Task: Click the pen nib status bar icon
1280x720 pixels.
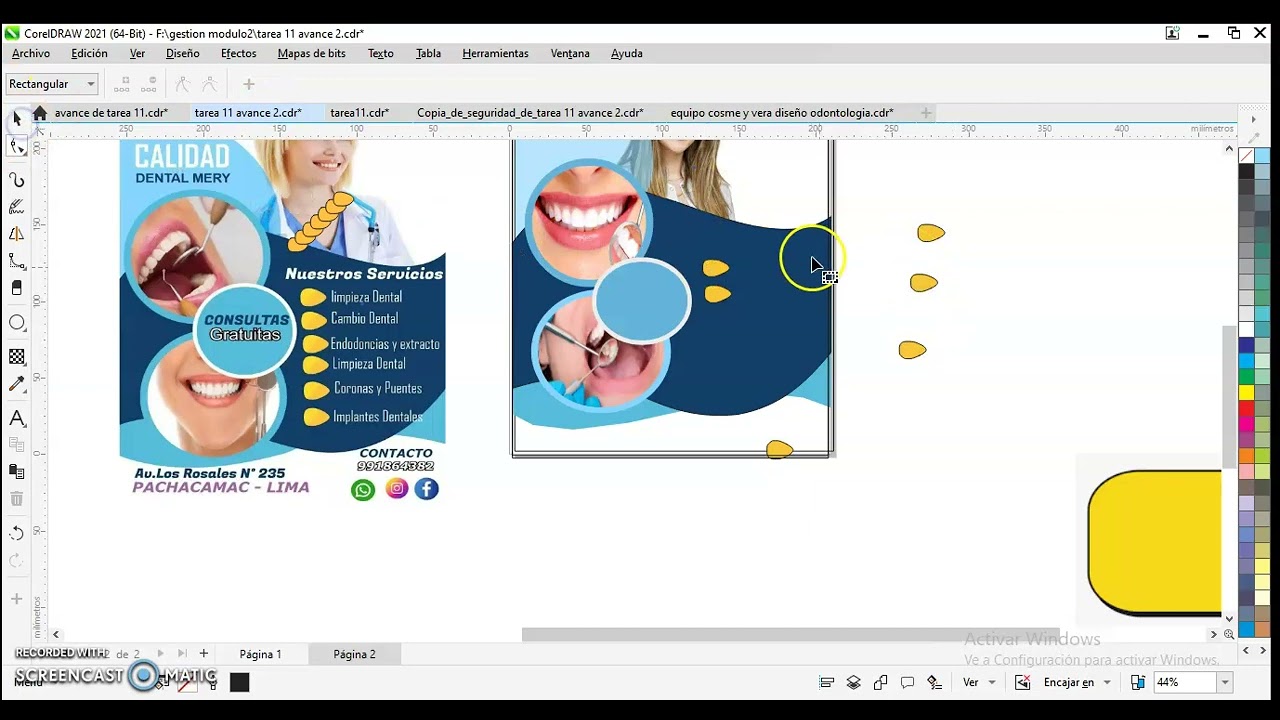Action: click(x=935, y=682)
